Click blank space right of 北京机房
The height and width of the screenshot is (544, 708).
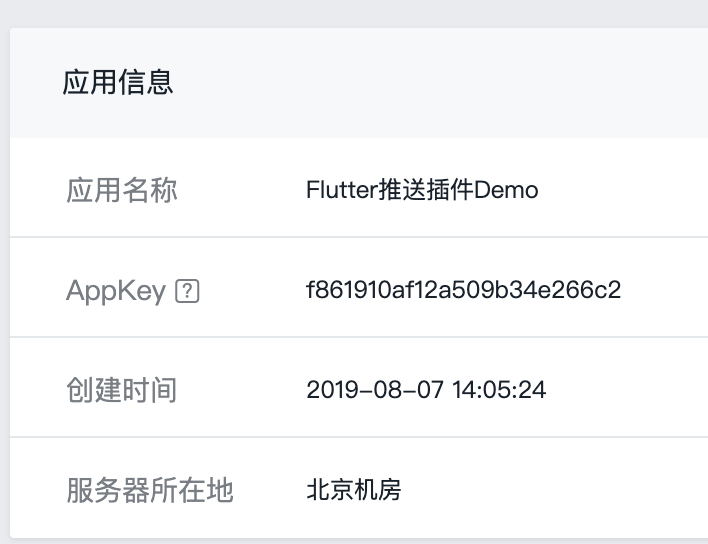(x=554, y=490)
